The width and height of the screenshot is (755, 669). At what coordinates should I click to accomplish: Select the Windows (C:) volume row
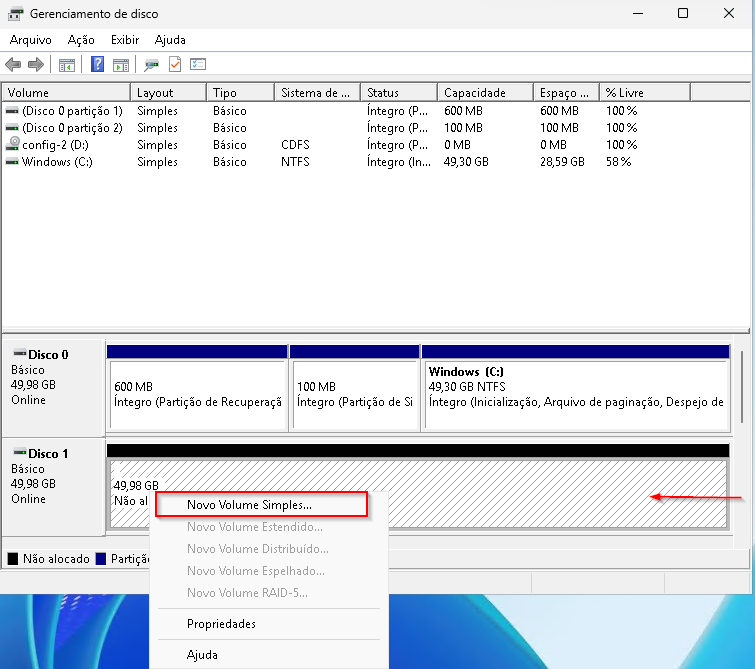point(57,162)
